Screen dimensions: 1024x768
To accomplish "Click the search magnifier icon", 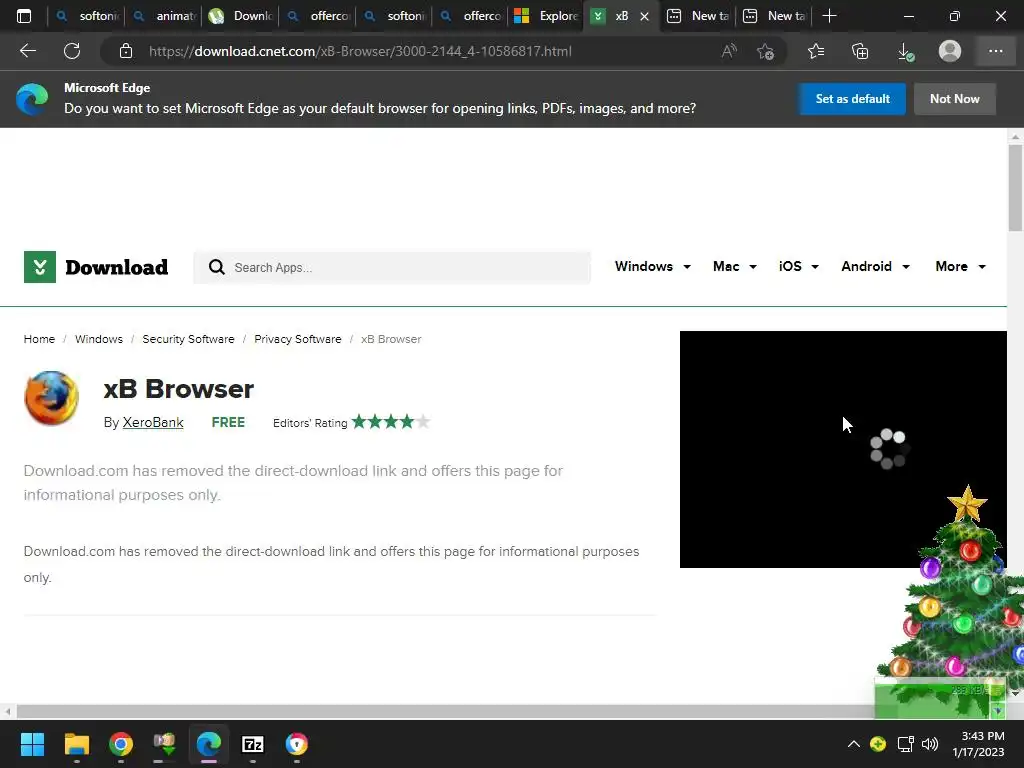I will (x=217, y=267).
